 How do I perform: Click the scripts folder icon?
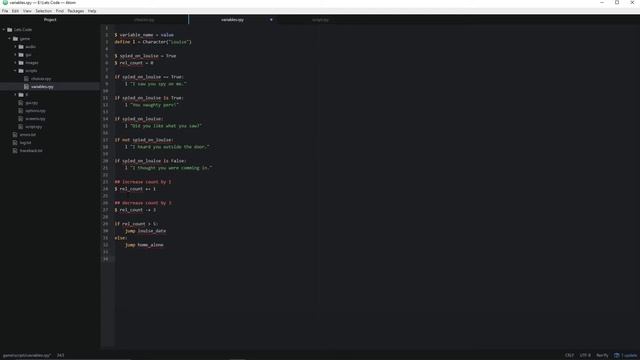[x=21, y=71]
